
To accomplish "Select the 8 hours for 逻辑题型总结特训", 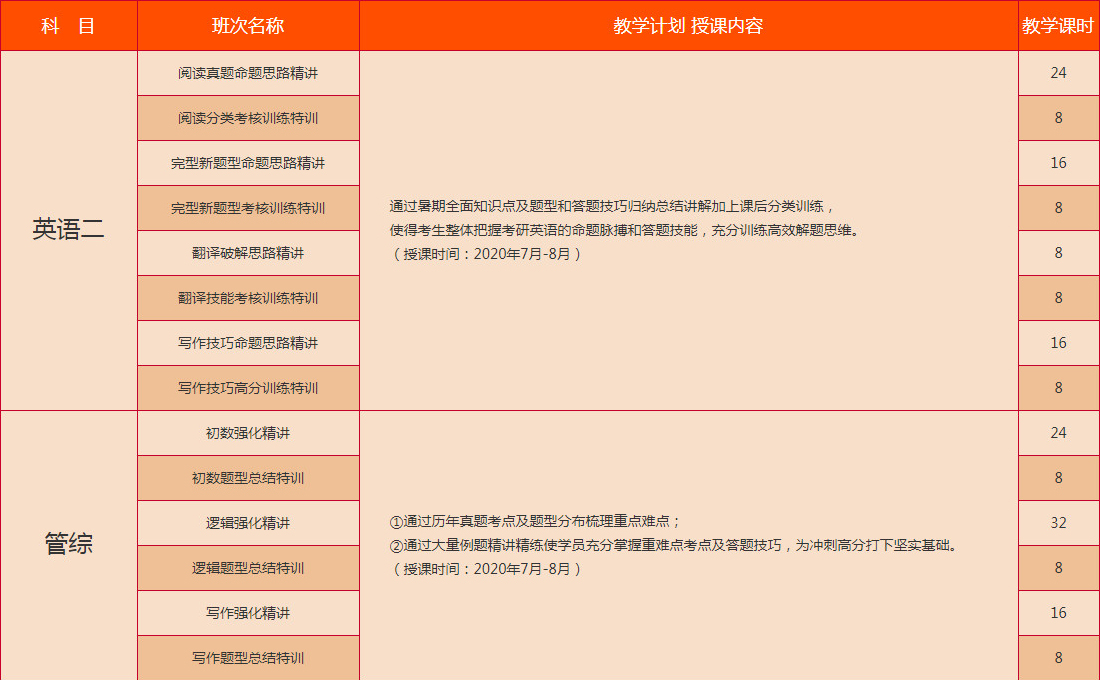I will click(x=1059, y=568).
